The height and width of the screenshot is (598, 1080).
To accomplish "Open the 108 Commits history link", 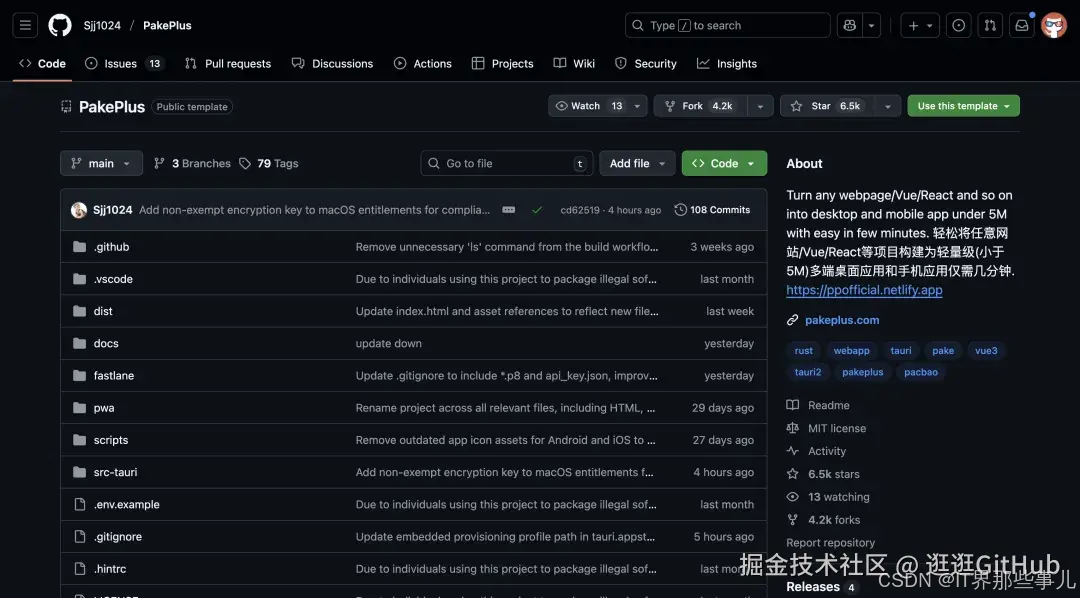I will (x=712, y=210).
